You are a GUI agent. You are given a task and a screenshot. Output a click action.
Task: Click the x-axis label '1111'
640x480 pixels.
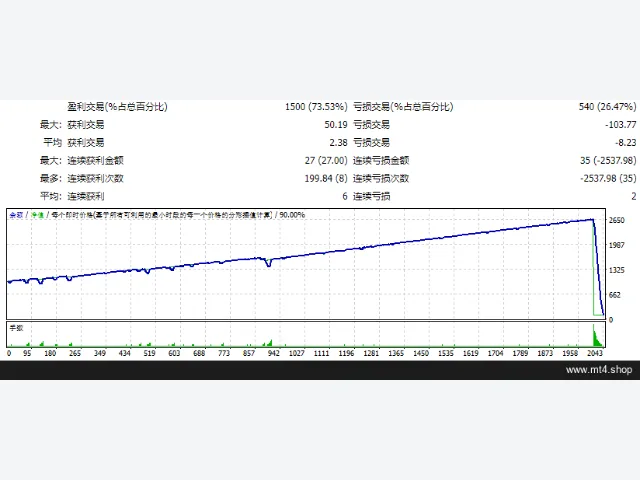[x=322, y=353]
